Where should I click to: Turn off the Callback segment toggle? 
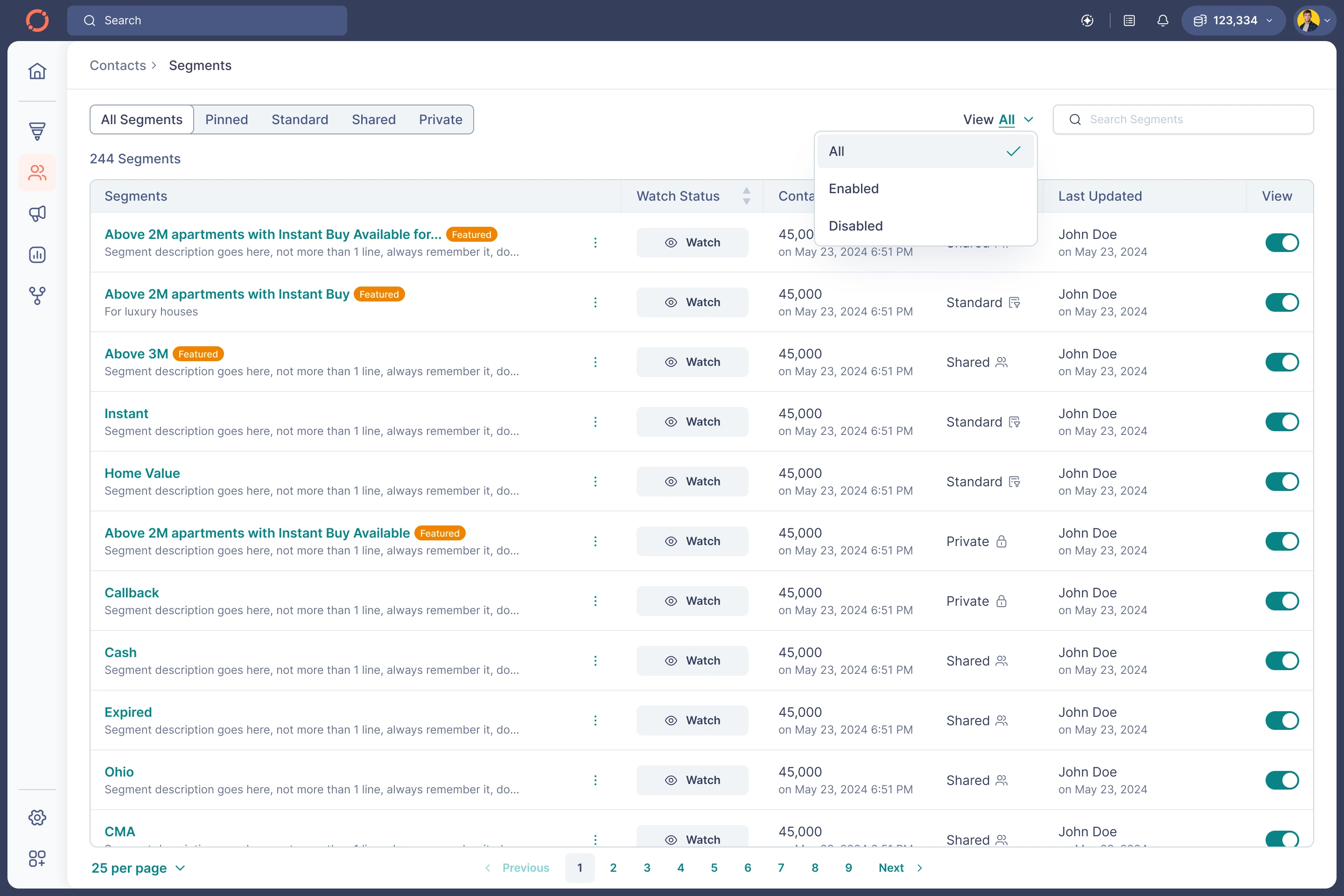pyautogui.click(x=1282, y=601)
